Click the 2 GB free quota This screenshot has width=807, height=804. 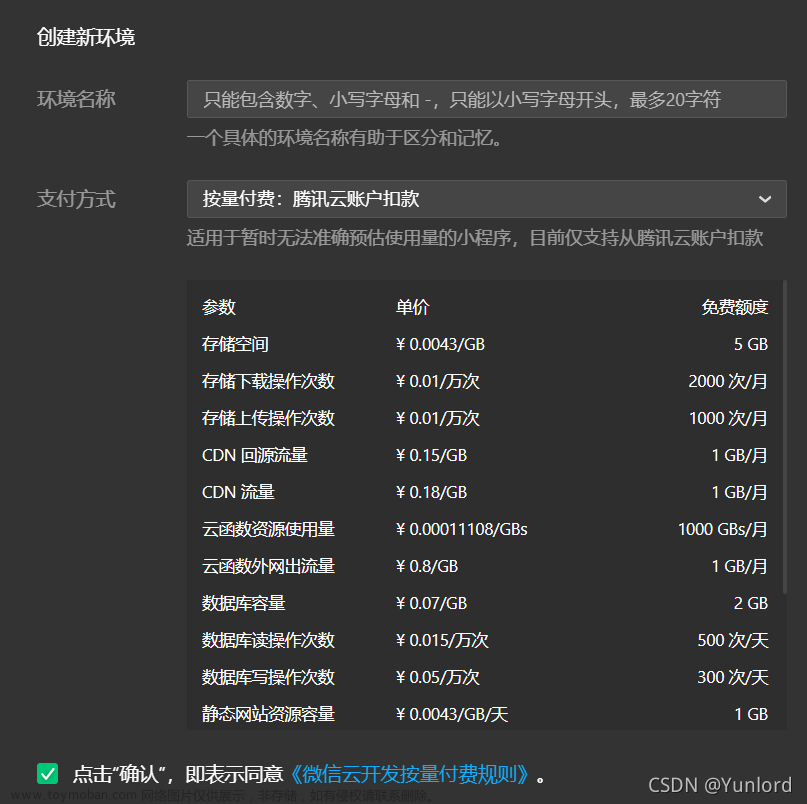point(751,604)
